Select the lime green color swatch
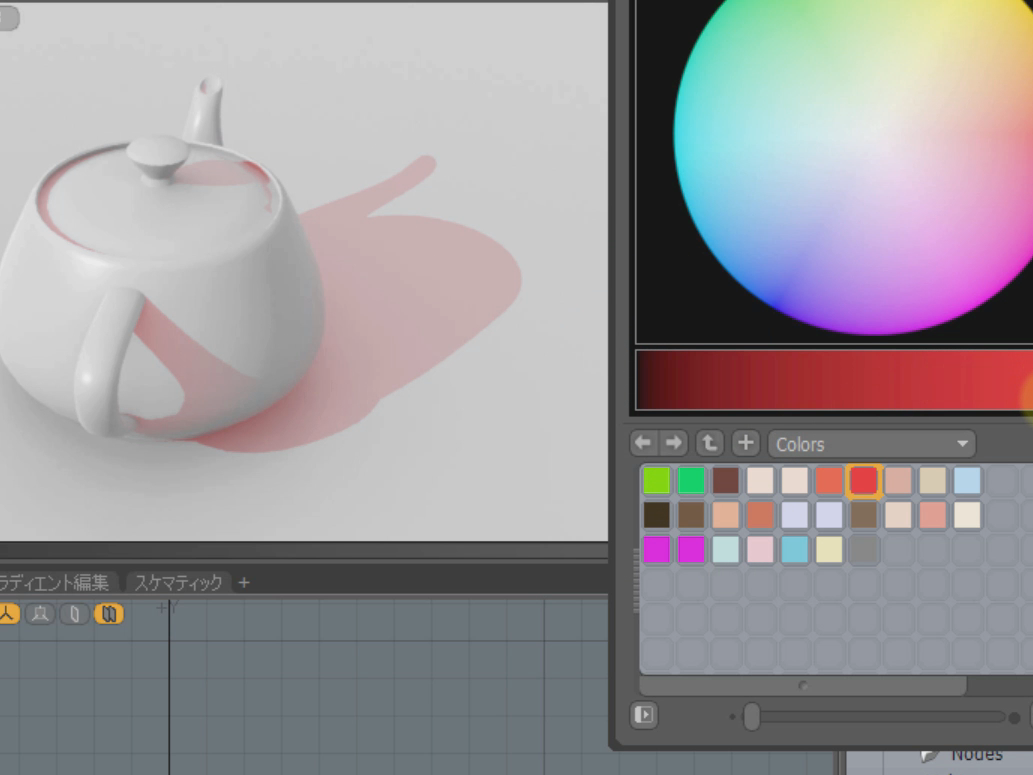This screenshot has height=775, width=1033. click(657, 481)
